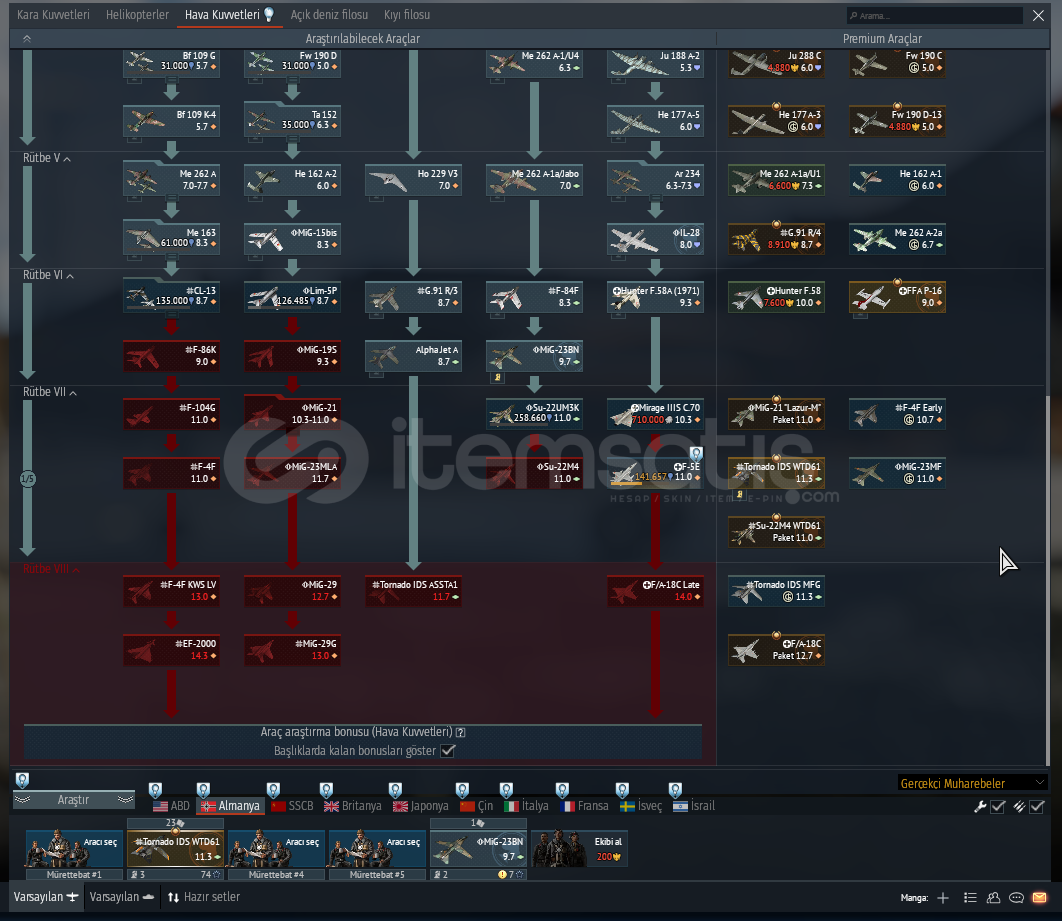The height and width of the screenshot is (921, 1062).
Task: Collapse the Rütbe VII section
Action: click(49, 392)
